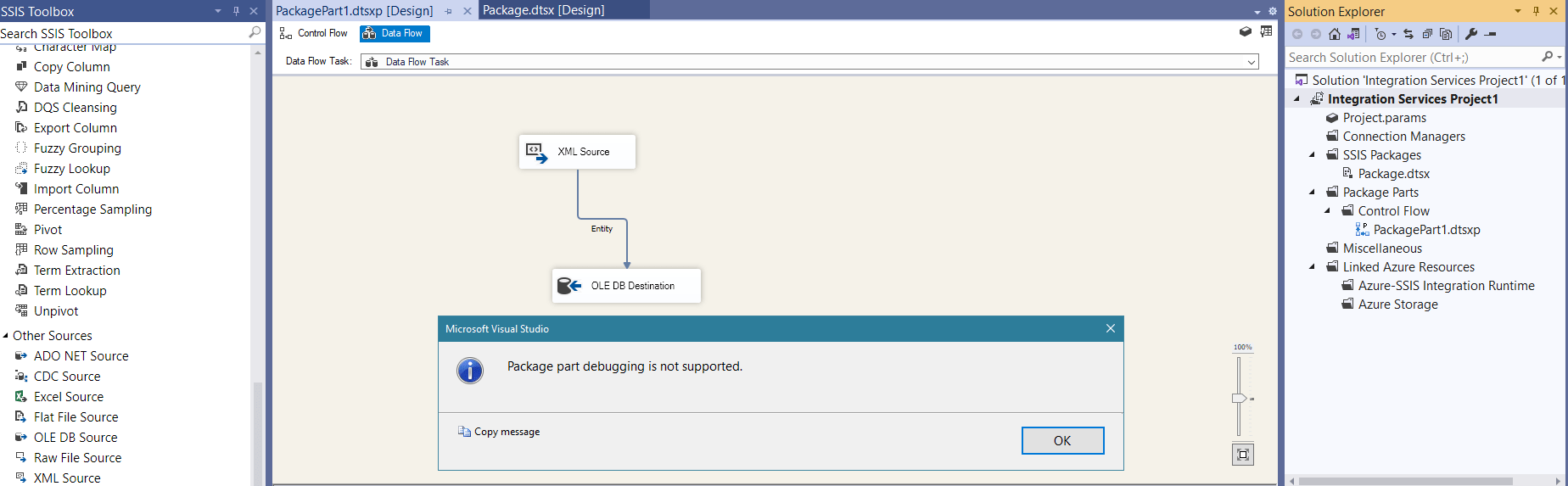Image resolution: width=1568 pixels, height=486 pixels.
Task: Toggle auto-hide pin on SSIS Toolbox panel
Action: [x=236, y=11]
